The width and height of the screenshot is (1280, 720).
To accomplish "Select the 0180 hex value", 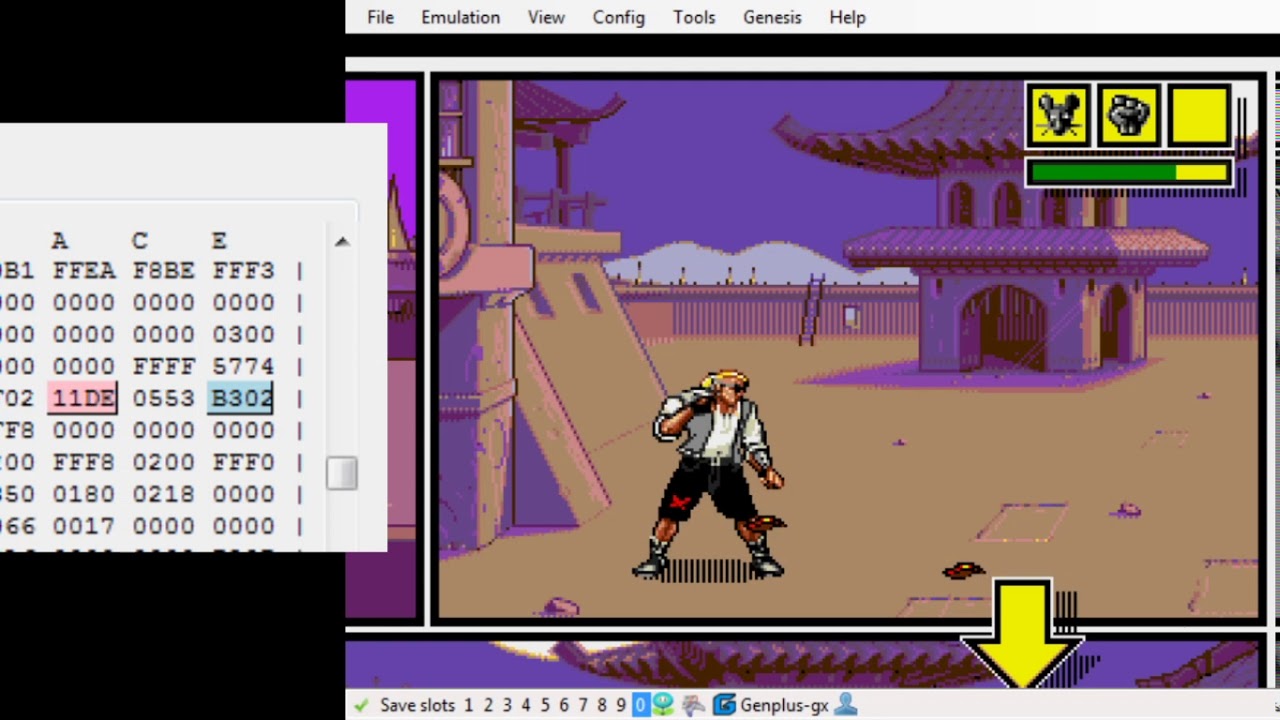I will pyautogui.click(x=84, y=494).
